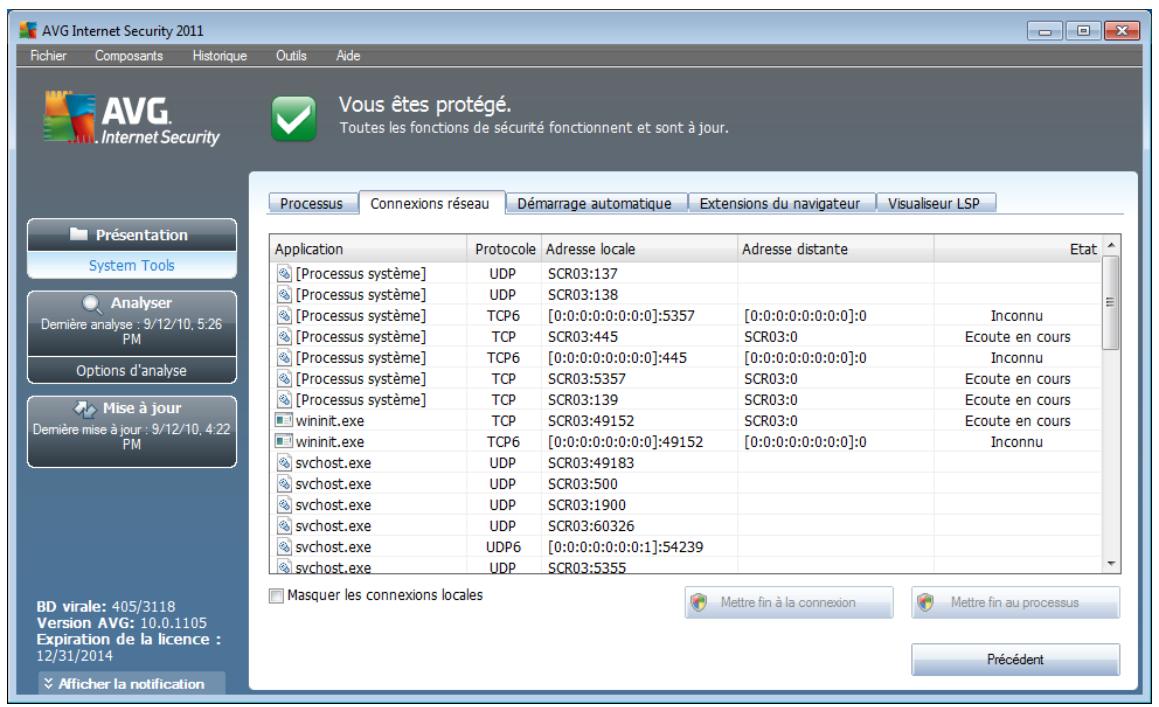Sort by the Adresse locale column header
This screenshot has width=1159, height=707.
639,249
